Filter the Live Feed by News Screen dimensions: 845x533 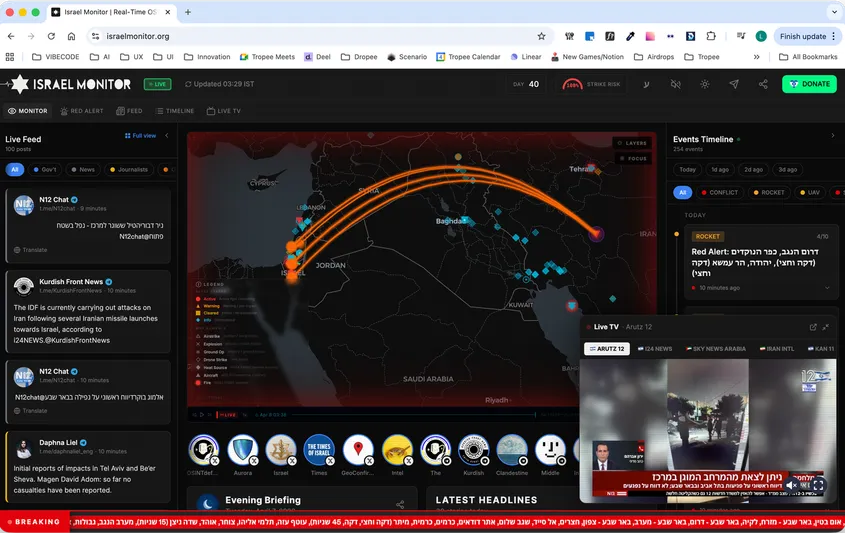click(82, 169)
